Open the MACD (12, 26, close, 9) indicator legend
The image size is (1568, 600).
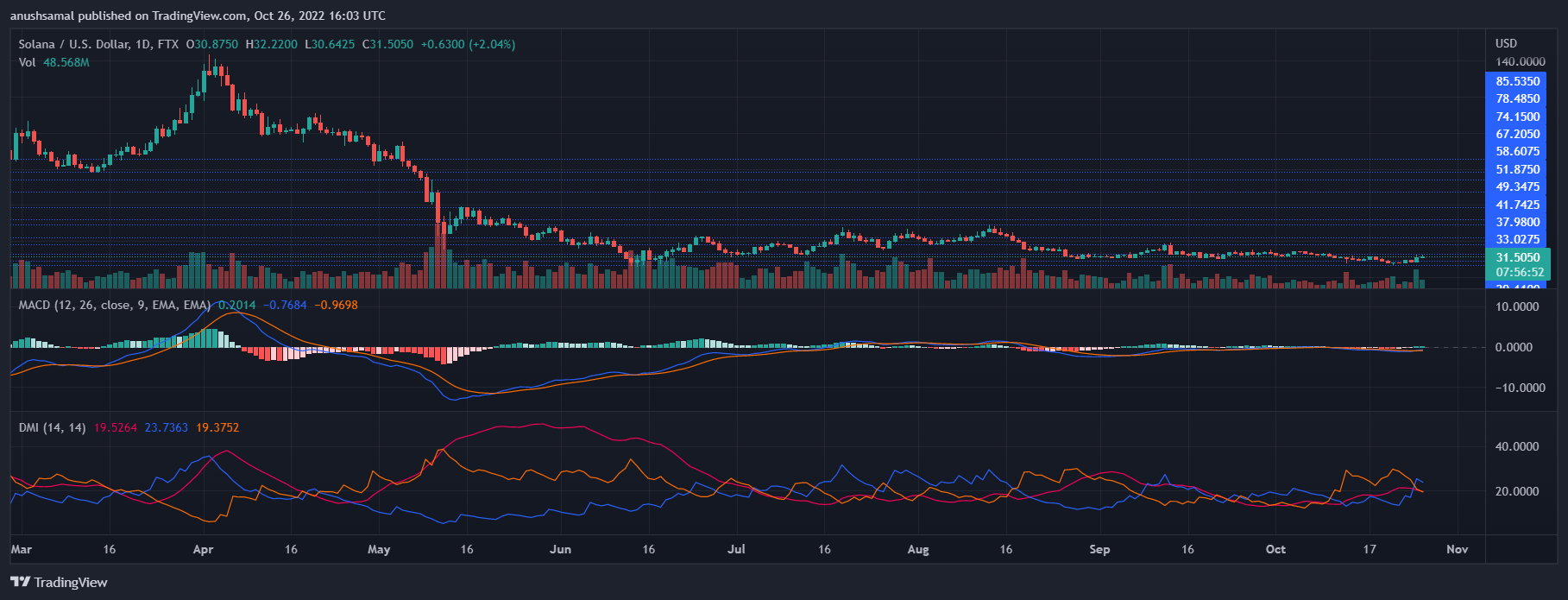tap(114, 305)
